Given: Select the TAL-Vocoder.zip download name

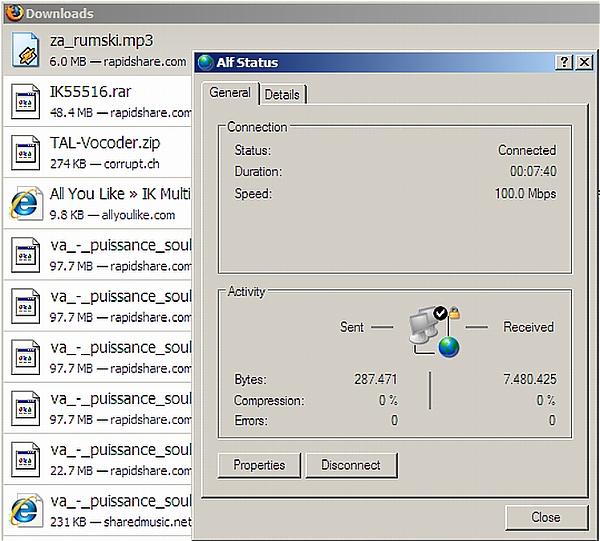Looking at the screenshot, I should (104, 143).
